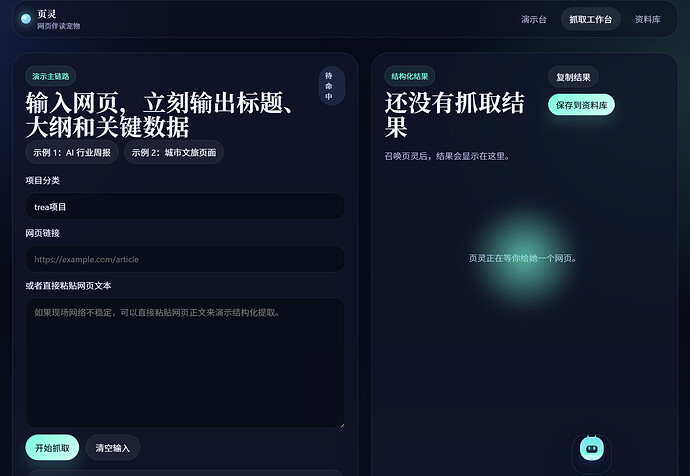Click the 输入网页 main headline
Image resolution: width=690 pixels, height=476 pixels.
(x=159, y=115)
